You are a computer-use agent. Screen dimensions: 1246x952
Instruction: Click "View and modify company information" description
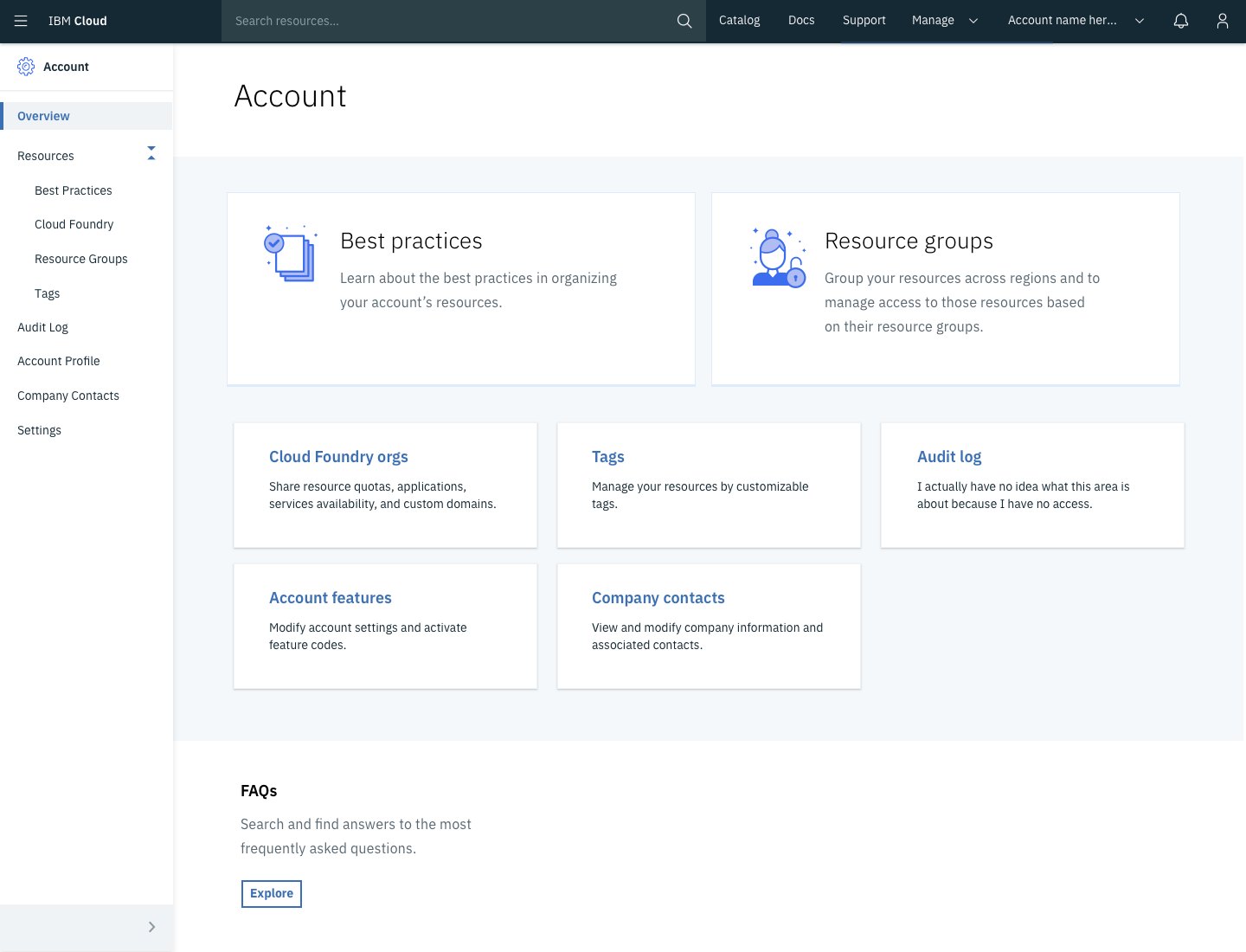[708, 636]
